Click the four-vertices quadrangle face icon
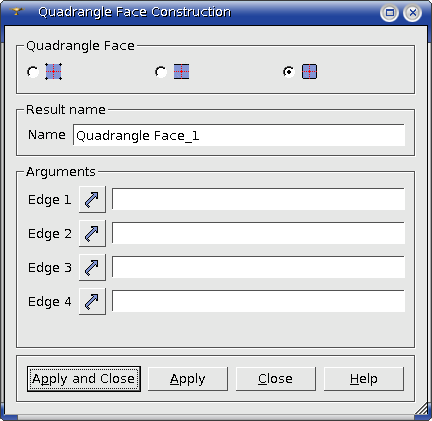Screen dimensions: 432x421 pos(53,72)
